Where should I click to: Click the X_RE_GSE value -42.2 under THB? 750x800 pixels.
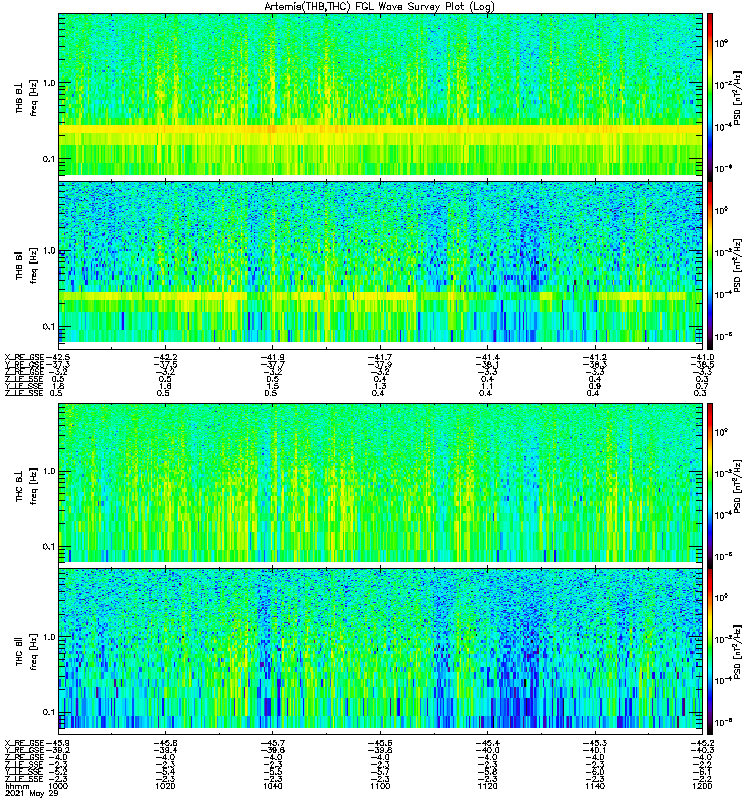[x=165, y=357]
